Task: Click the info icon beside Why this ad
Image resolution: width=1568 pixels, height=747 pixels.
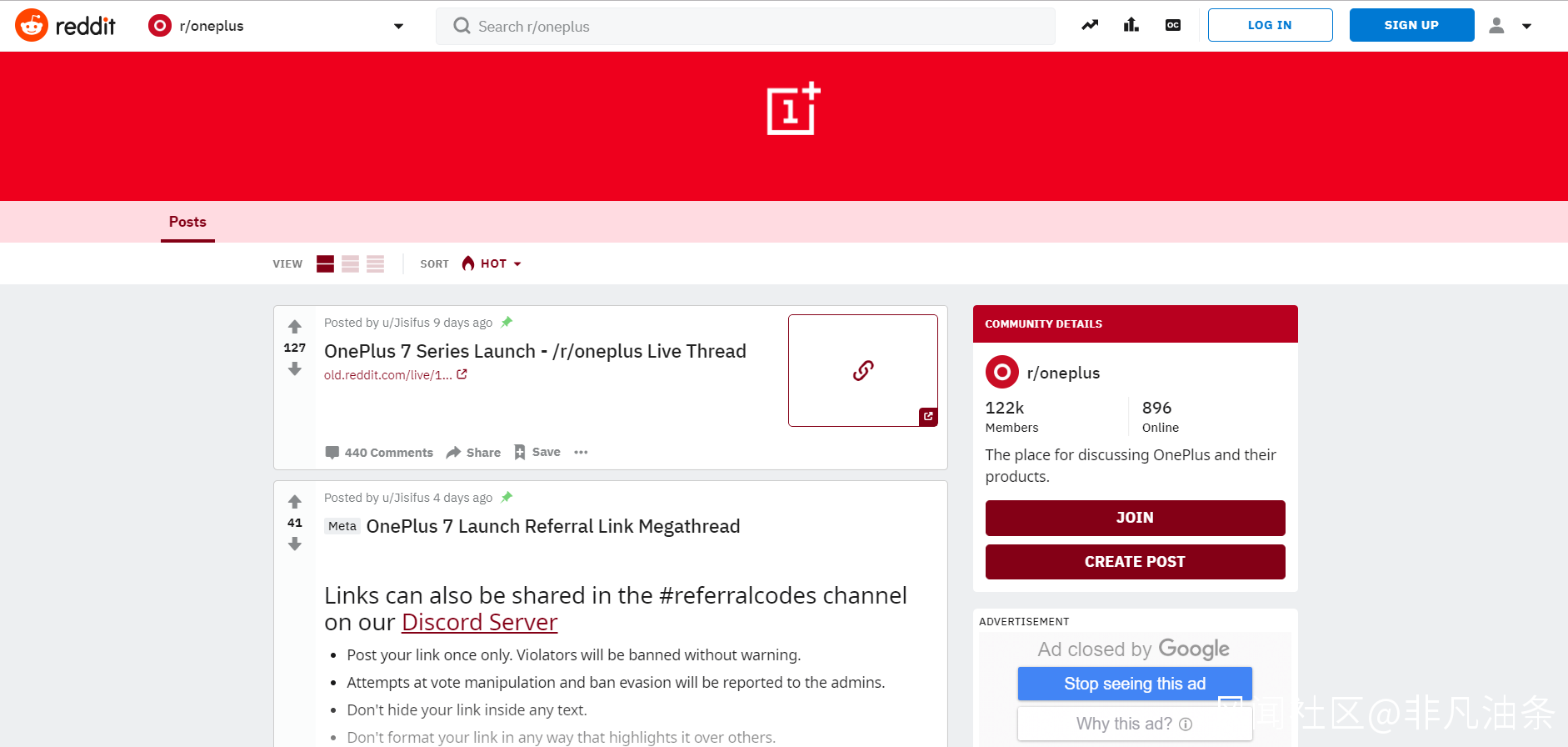Action: 1186,724
